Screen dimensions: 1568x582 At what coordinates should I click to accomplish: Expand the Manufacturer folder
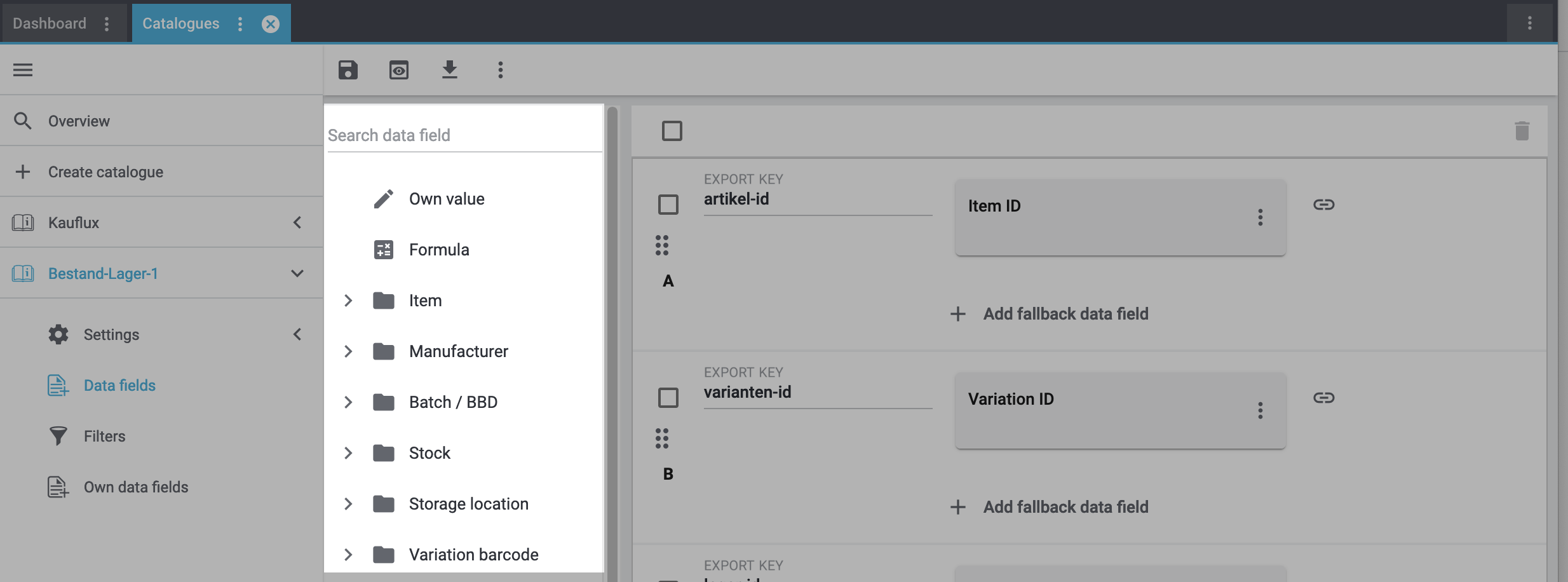348,351
